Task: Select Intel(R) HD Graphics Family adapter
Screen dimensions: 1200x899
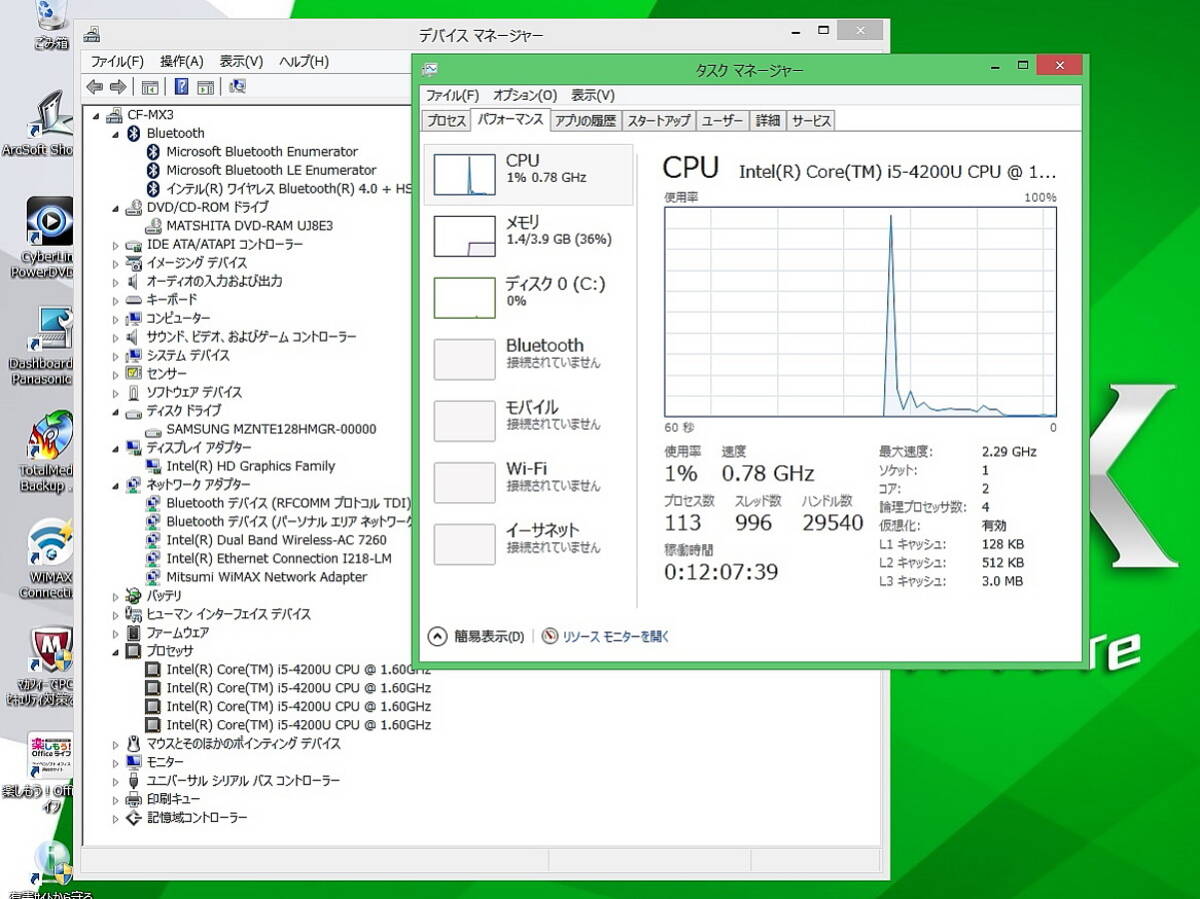Action: (x=251, y=466)
